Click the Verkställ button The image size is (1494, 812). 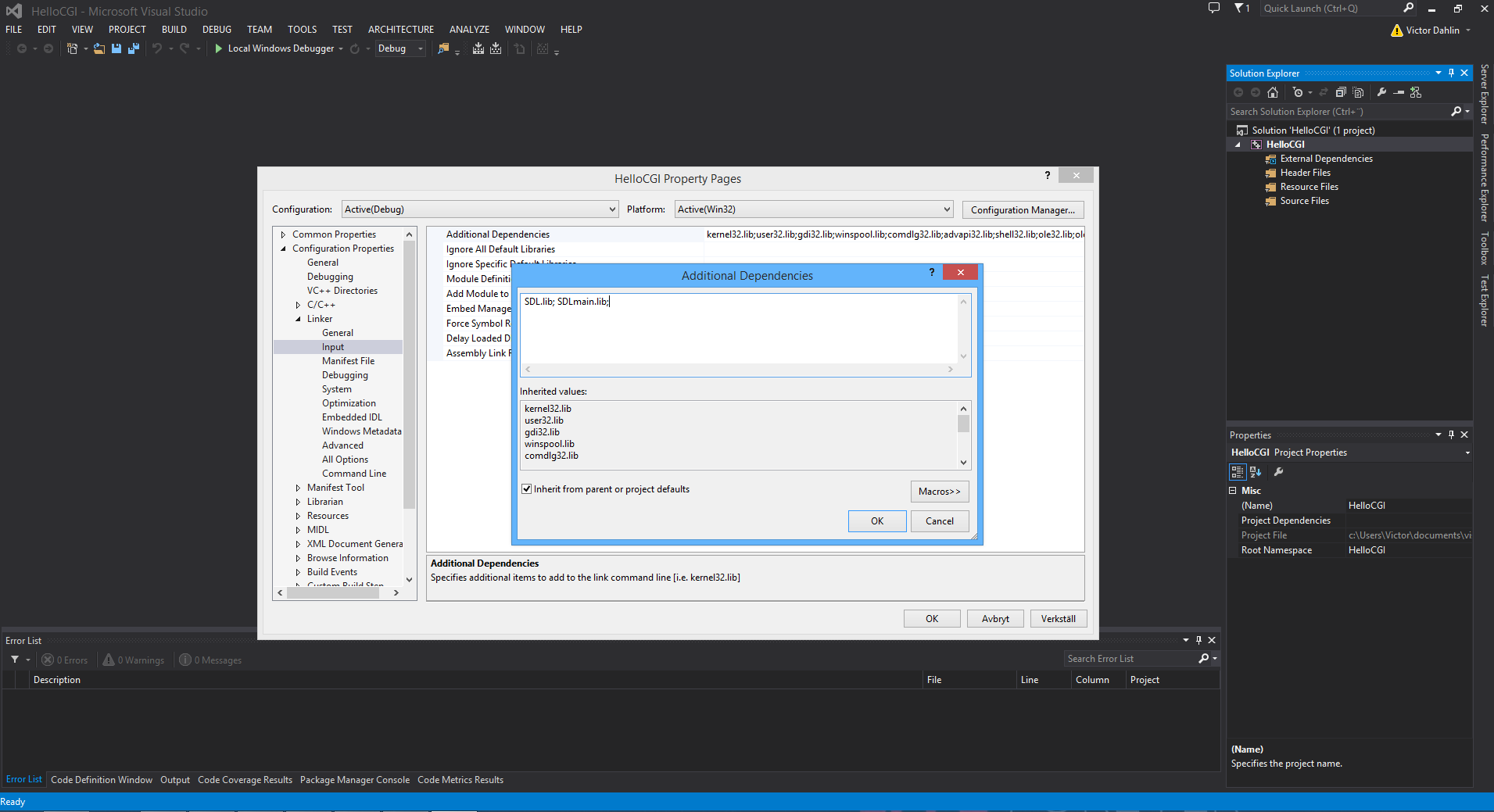[1059, 619]
